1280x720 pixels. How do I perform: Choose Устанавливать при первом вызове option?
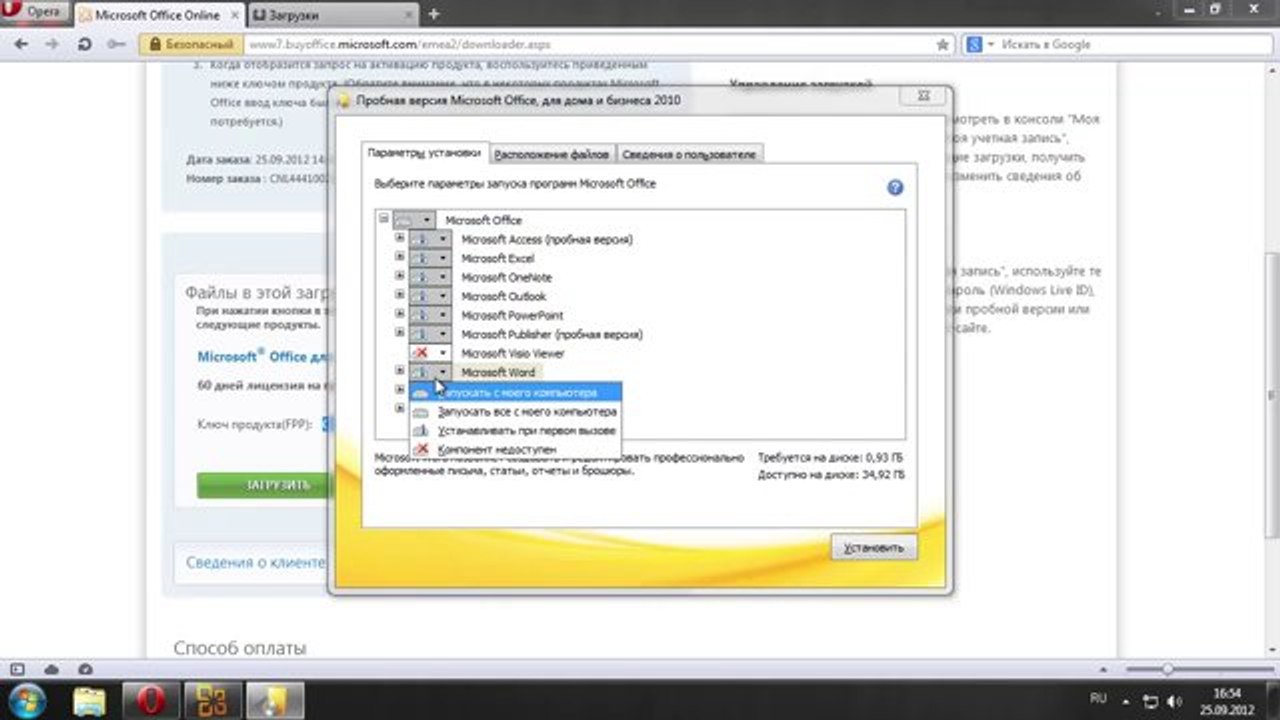point(516,431)
